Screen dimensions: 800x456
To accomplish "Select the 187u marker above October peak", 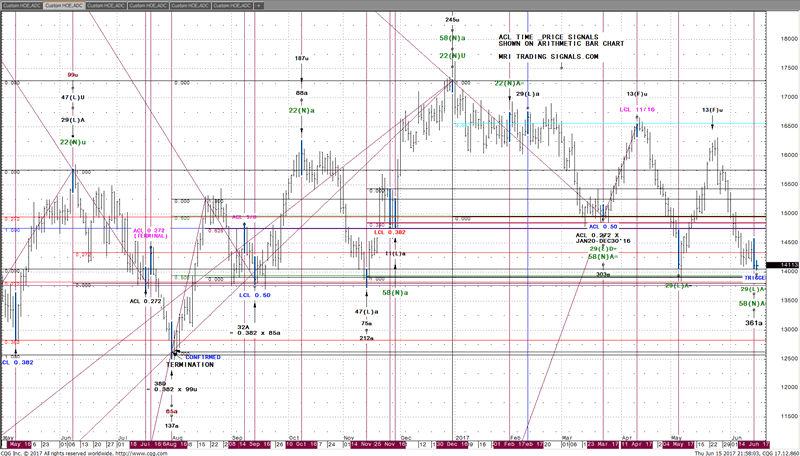I will coord(300,59).
